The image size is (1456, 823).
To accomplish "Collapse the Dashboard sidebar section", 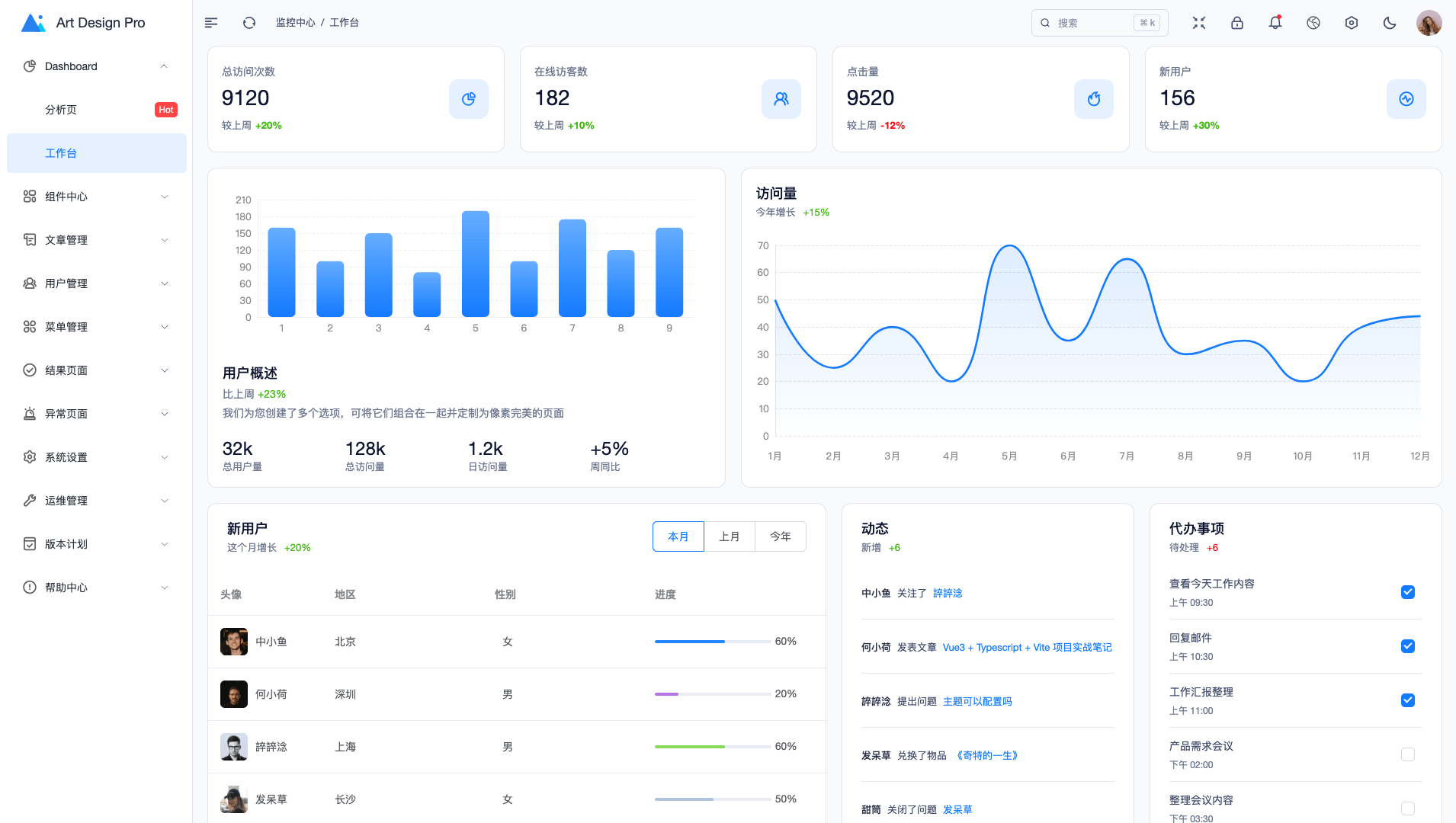I will click(96, 66).
